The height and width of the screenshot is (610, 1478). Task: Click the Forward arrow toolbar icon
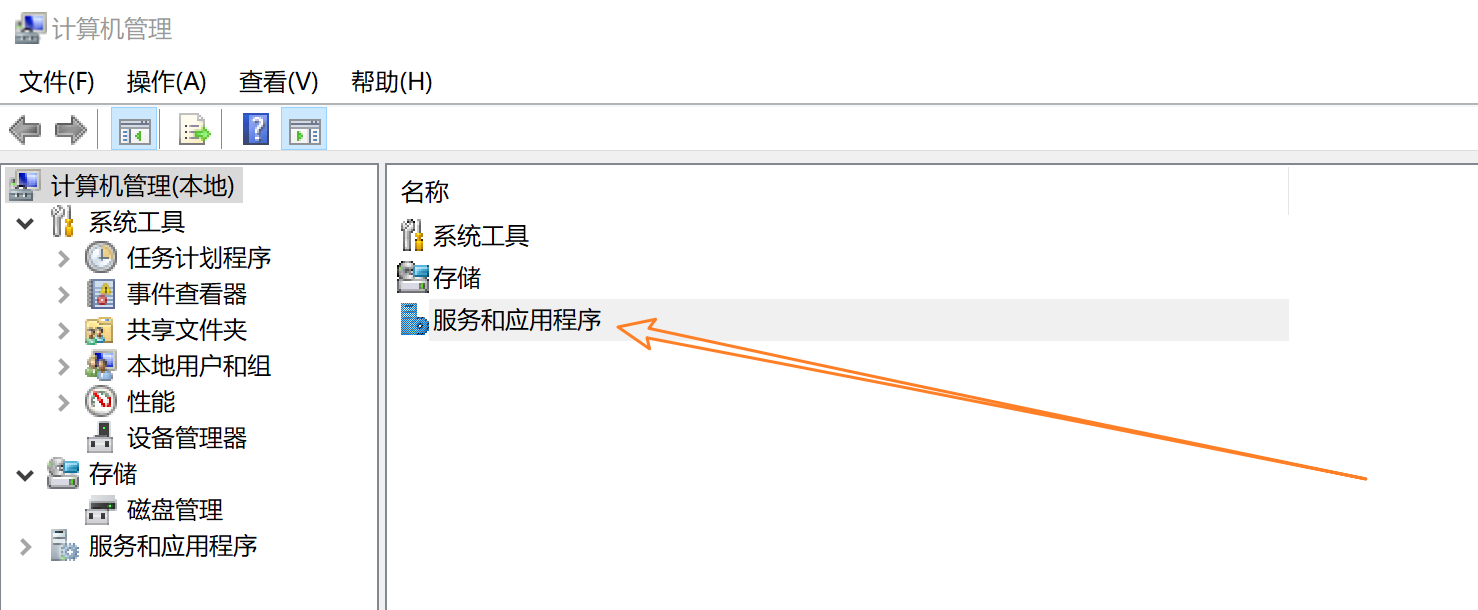click(x=71, y=129)
